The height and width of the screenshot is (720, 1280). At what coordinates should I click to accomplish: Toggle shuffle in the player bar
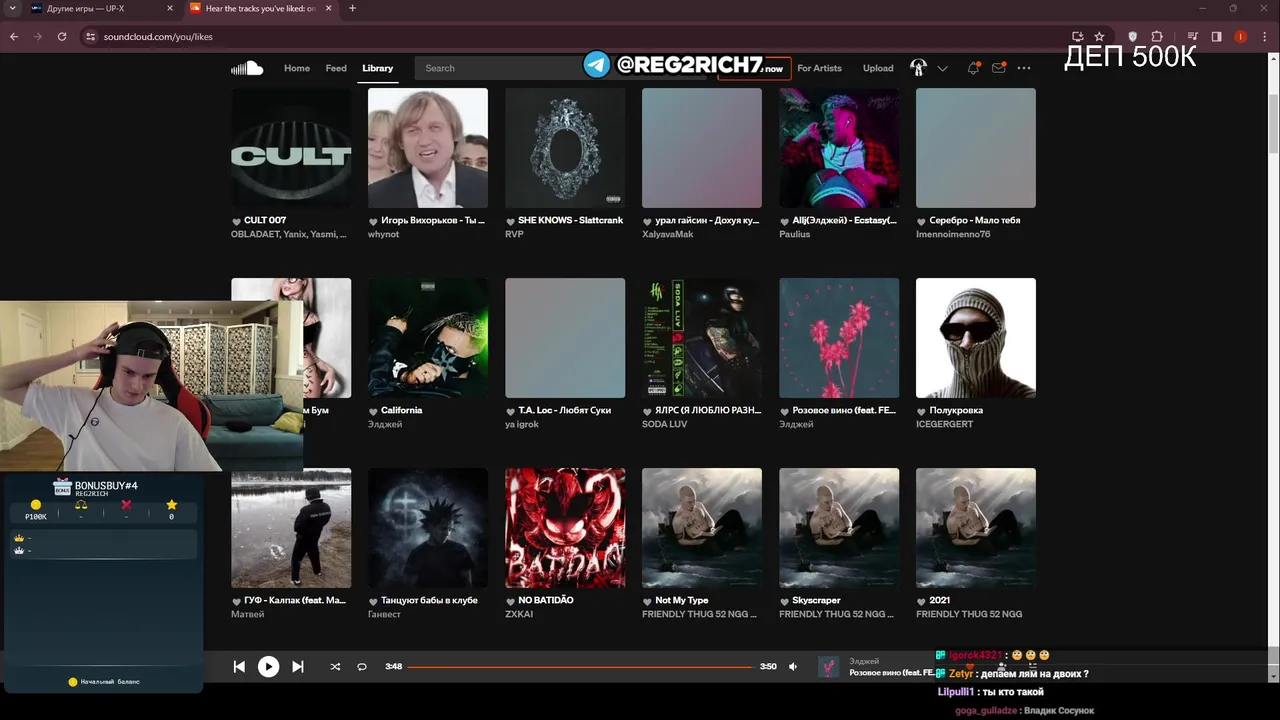[x=335, y=667]
